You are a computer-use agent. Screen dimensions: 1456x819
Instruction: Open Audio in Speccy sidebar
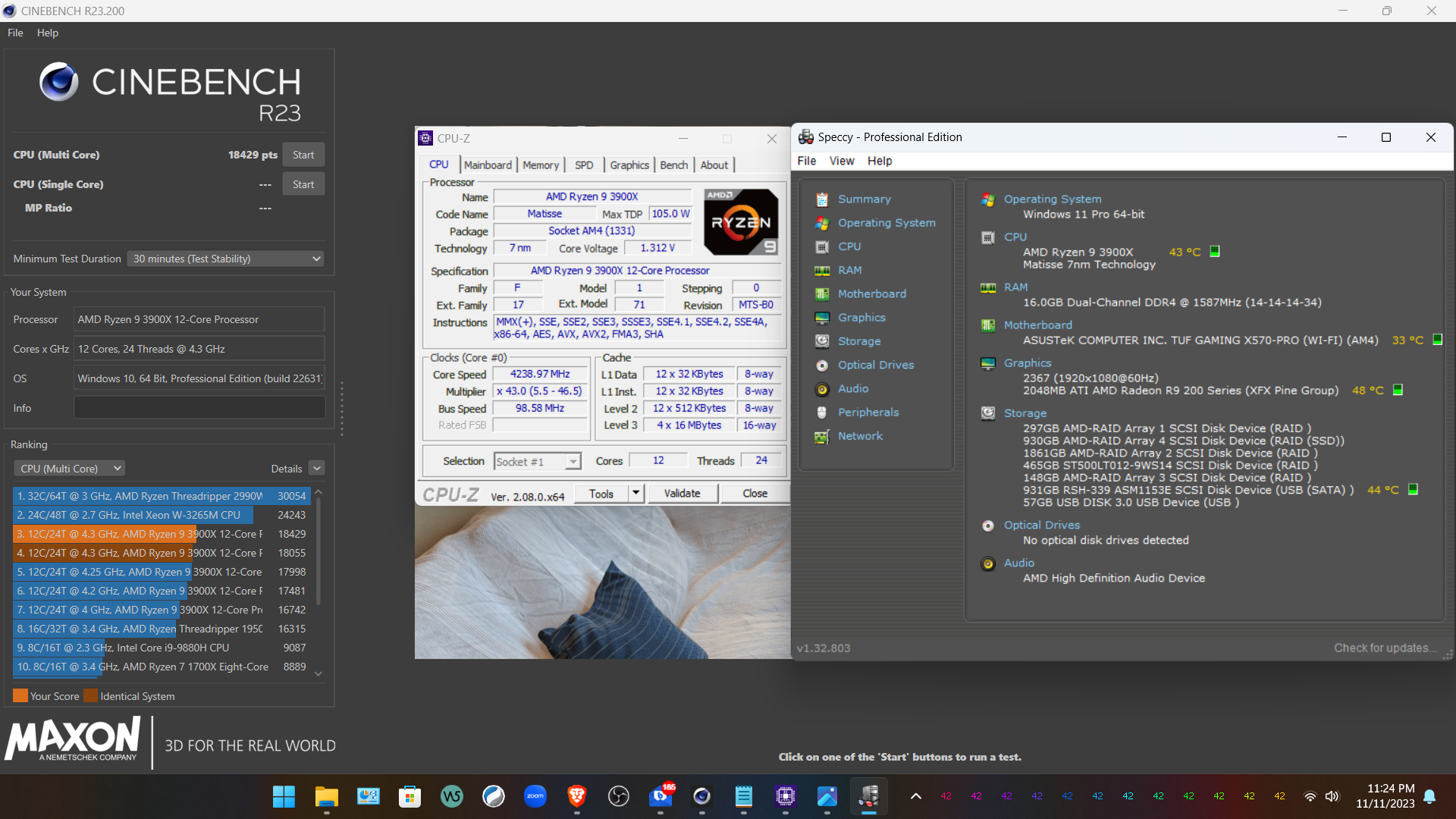(x=852, y=388)
